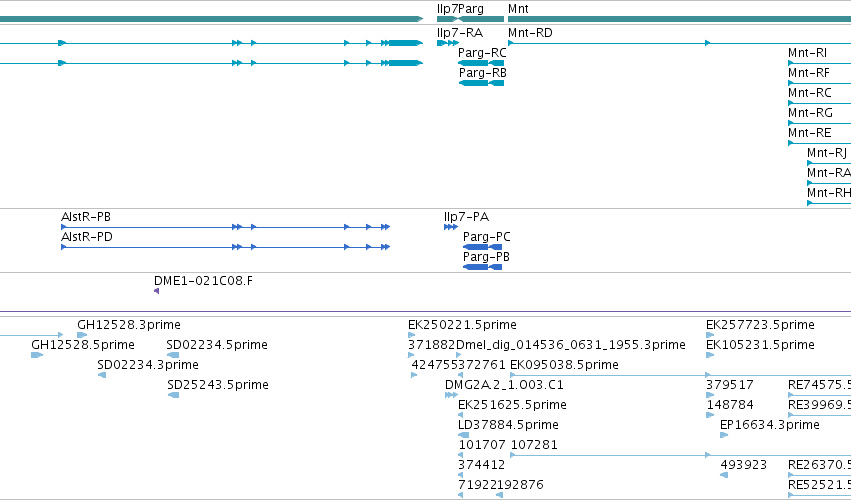This screenshot has height=500, width=851.
Task: Click the EK257723.5prime EST label
Action: pos(760,325)
